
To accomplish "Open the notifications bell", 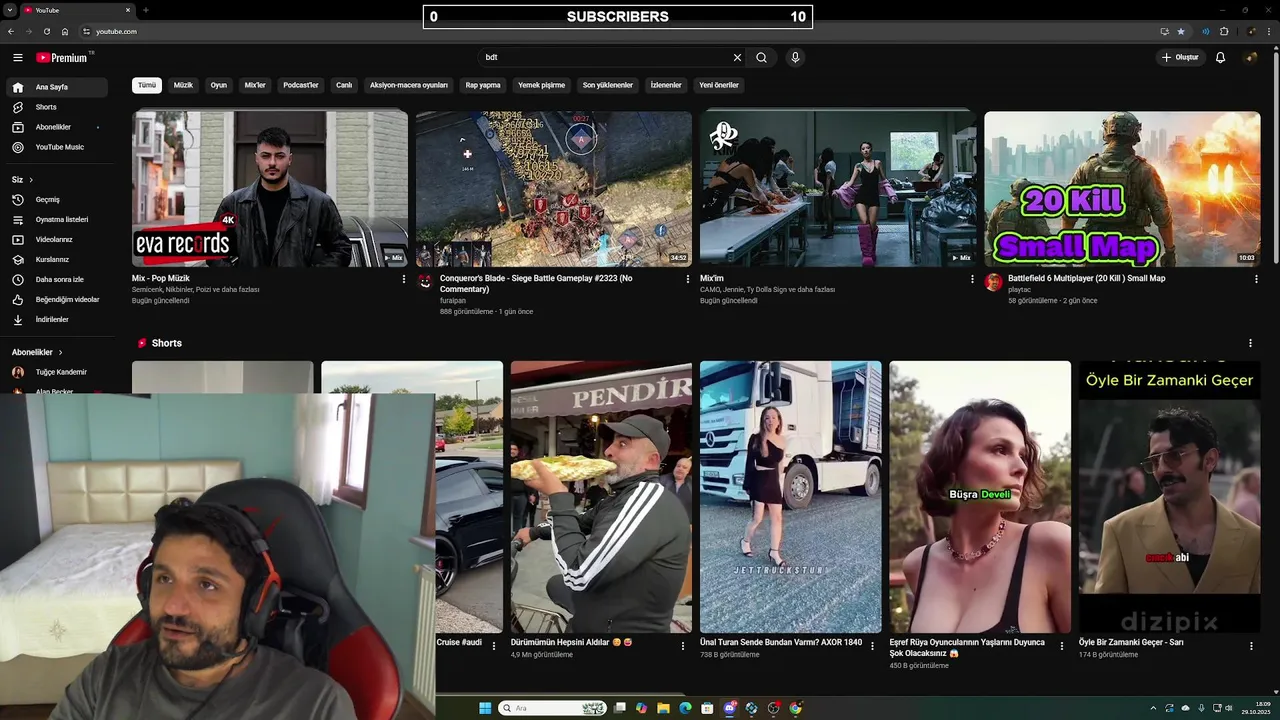I will point(1220,57).
